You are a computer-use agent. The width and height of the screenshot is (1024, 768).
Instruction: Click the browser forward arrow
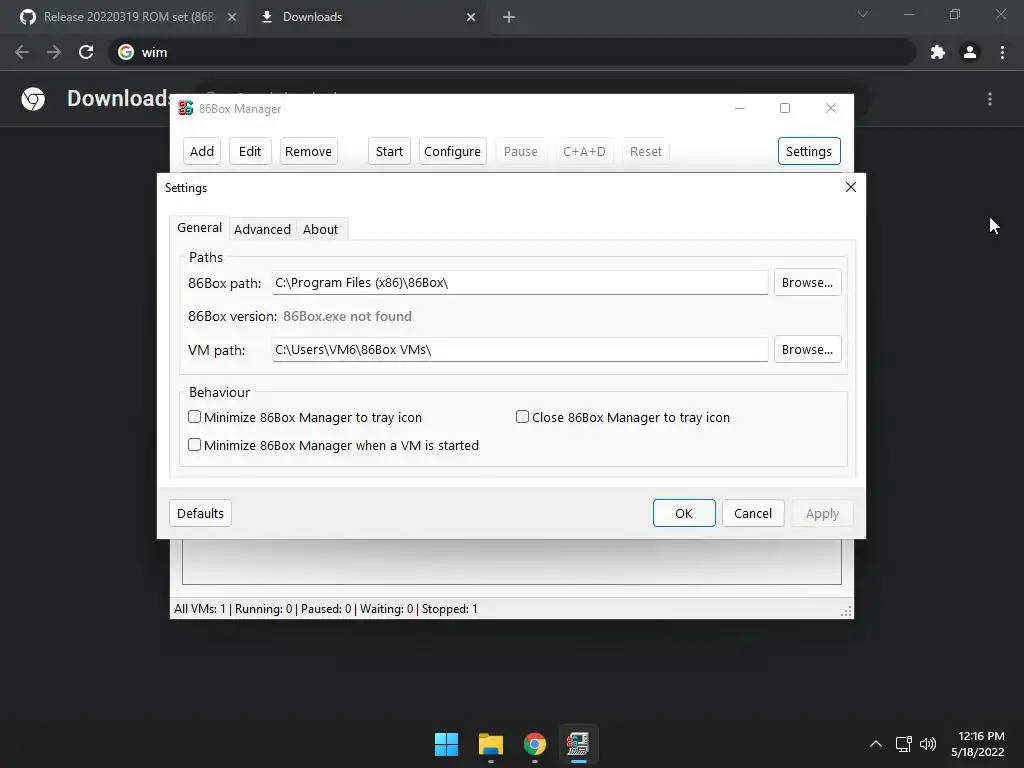click(x=54, y=52)
